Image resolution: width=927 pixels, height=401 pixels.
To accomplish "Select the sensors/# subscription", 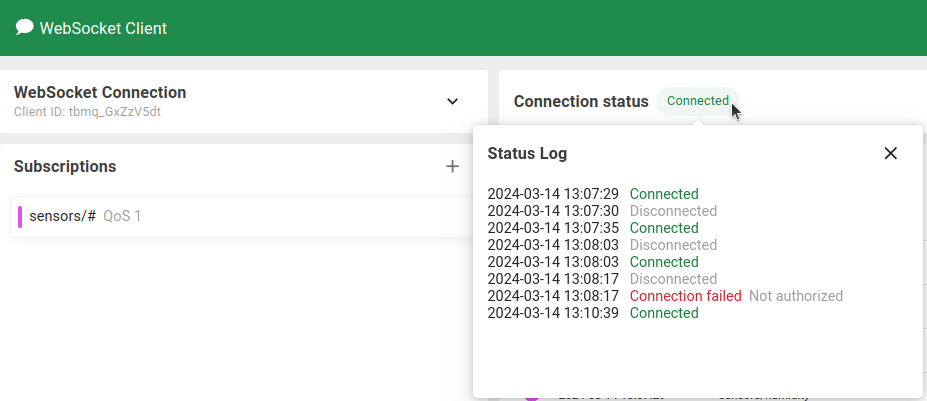I will 63,216.
